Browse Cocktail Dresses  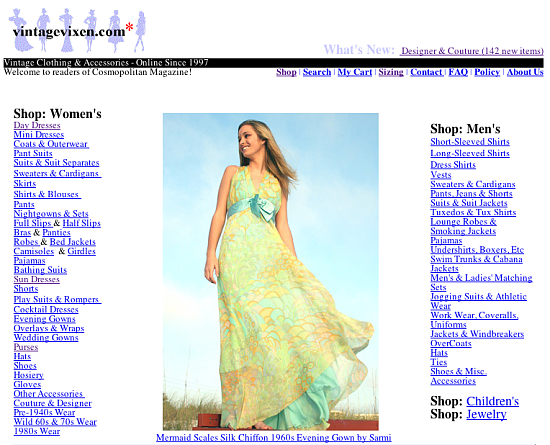(x=46, y=309)
